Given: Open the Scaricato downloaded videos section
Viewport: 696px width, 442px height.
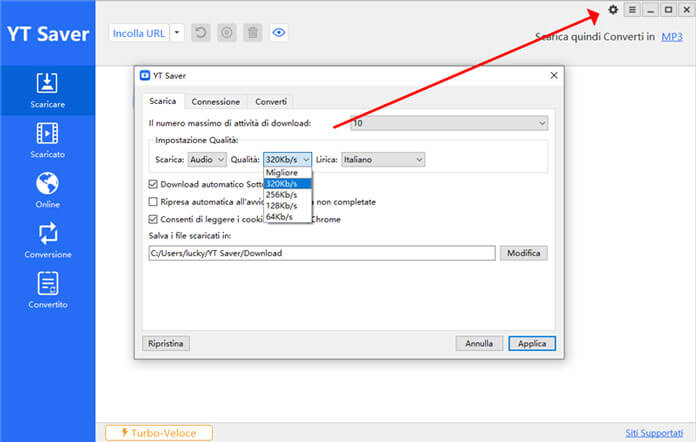Looking at the screenshot, I should coord(47,140).
